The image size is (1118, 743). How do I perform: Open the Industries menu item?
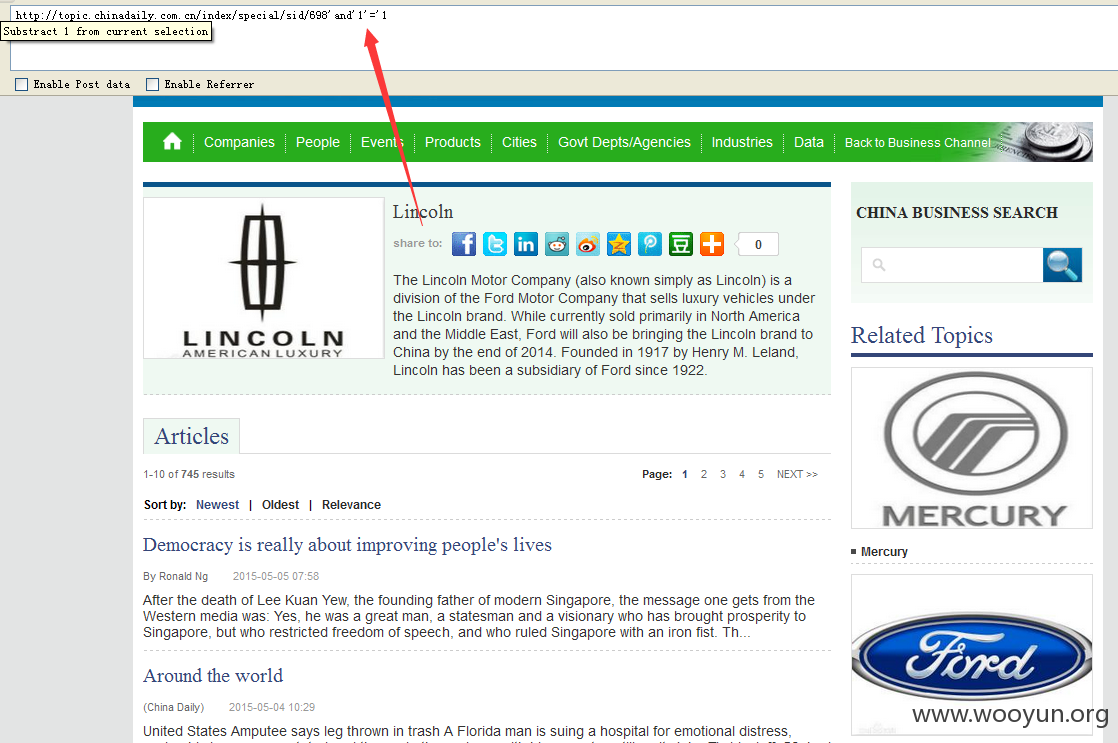pyautogui.click(x=742, y=142)
